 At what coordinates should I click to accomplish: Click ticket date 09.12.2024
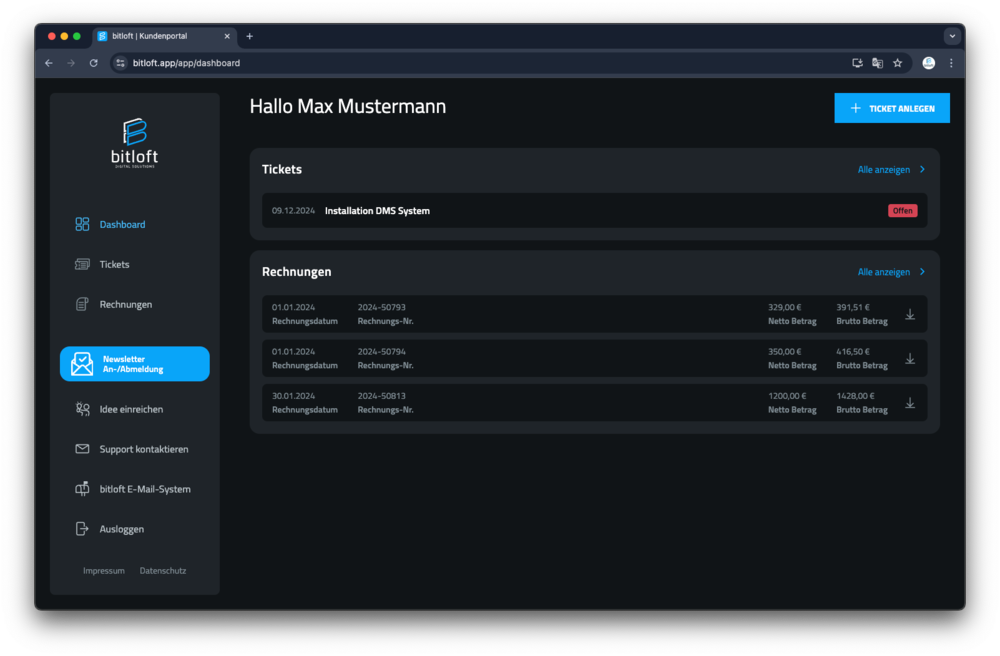point(293,210)
